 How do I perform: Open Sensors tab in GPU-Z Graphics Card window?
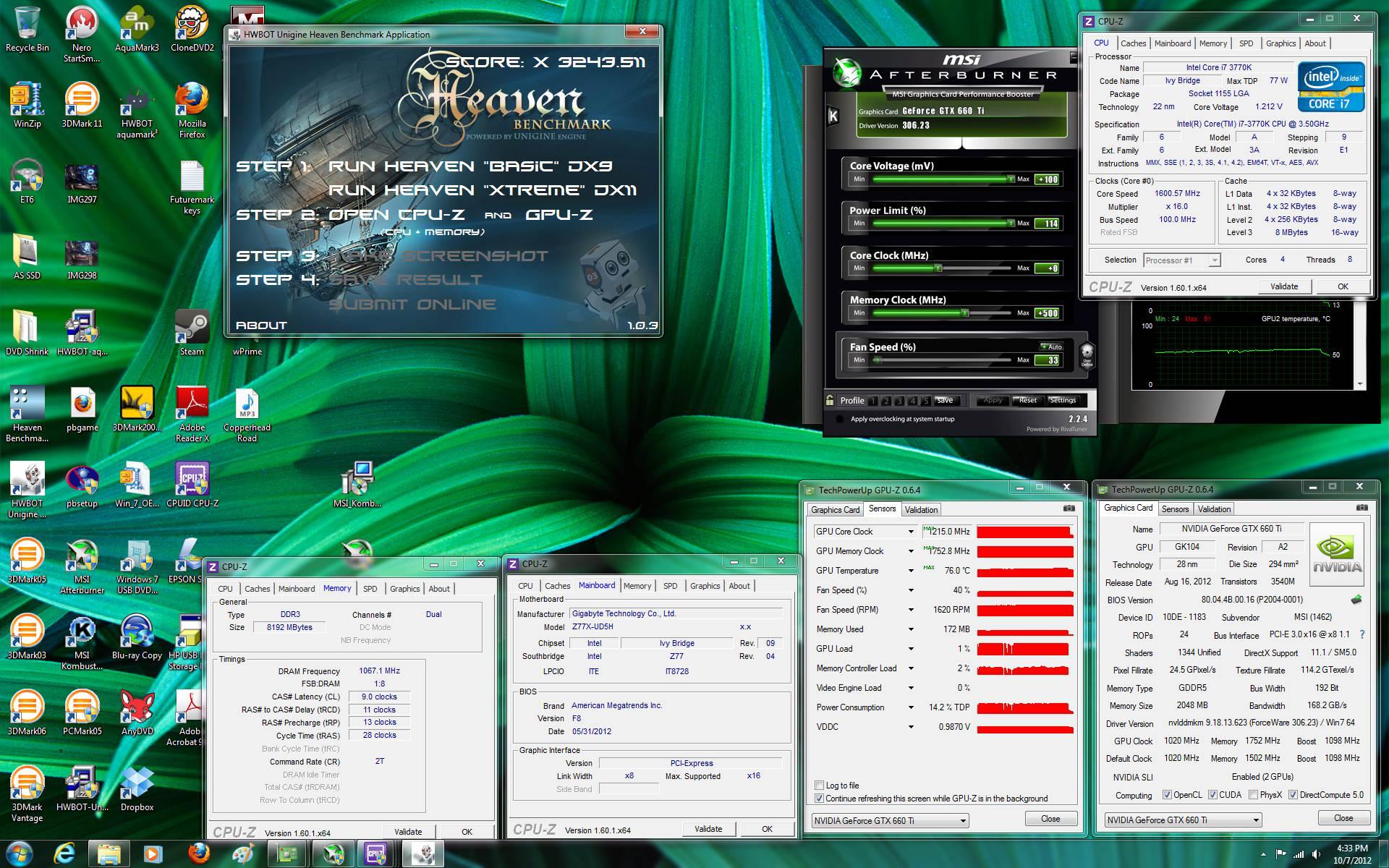(x=1175, y=509)
